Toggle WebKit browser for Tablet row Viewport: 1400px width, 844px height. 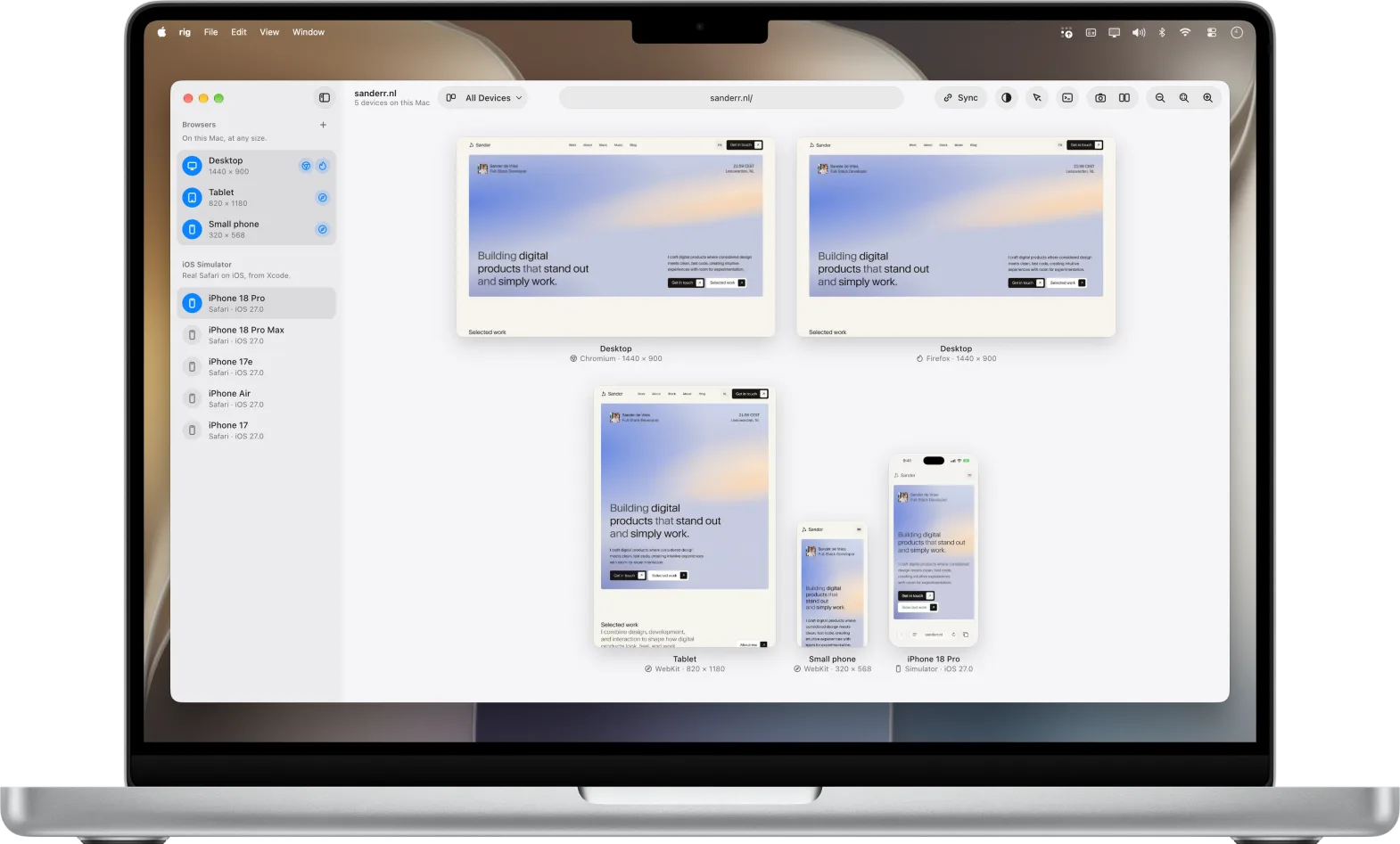click(x=323, y=198)
